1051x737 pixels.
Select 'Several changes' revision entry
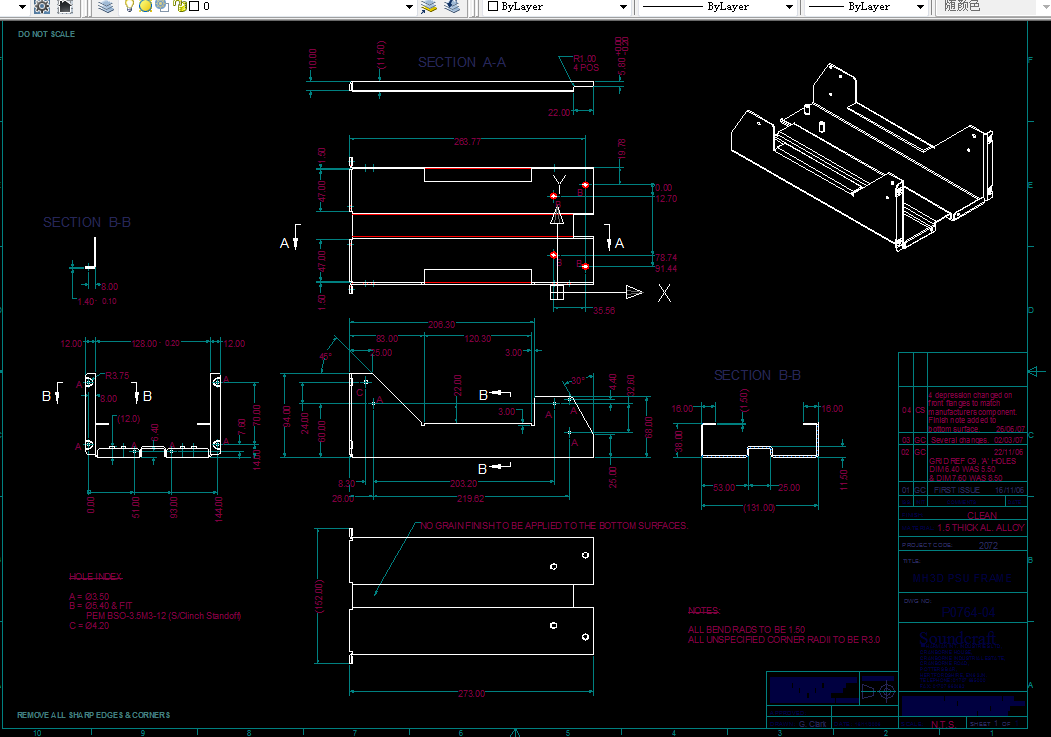[x=959, y=440]
